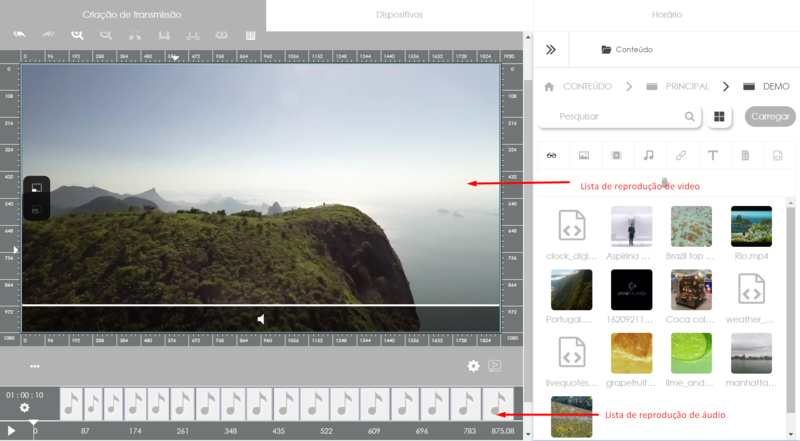This screenshot has width=800, height=441.
Task: Toggle the grid view button beside search
Action: 719,117
